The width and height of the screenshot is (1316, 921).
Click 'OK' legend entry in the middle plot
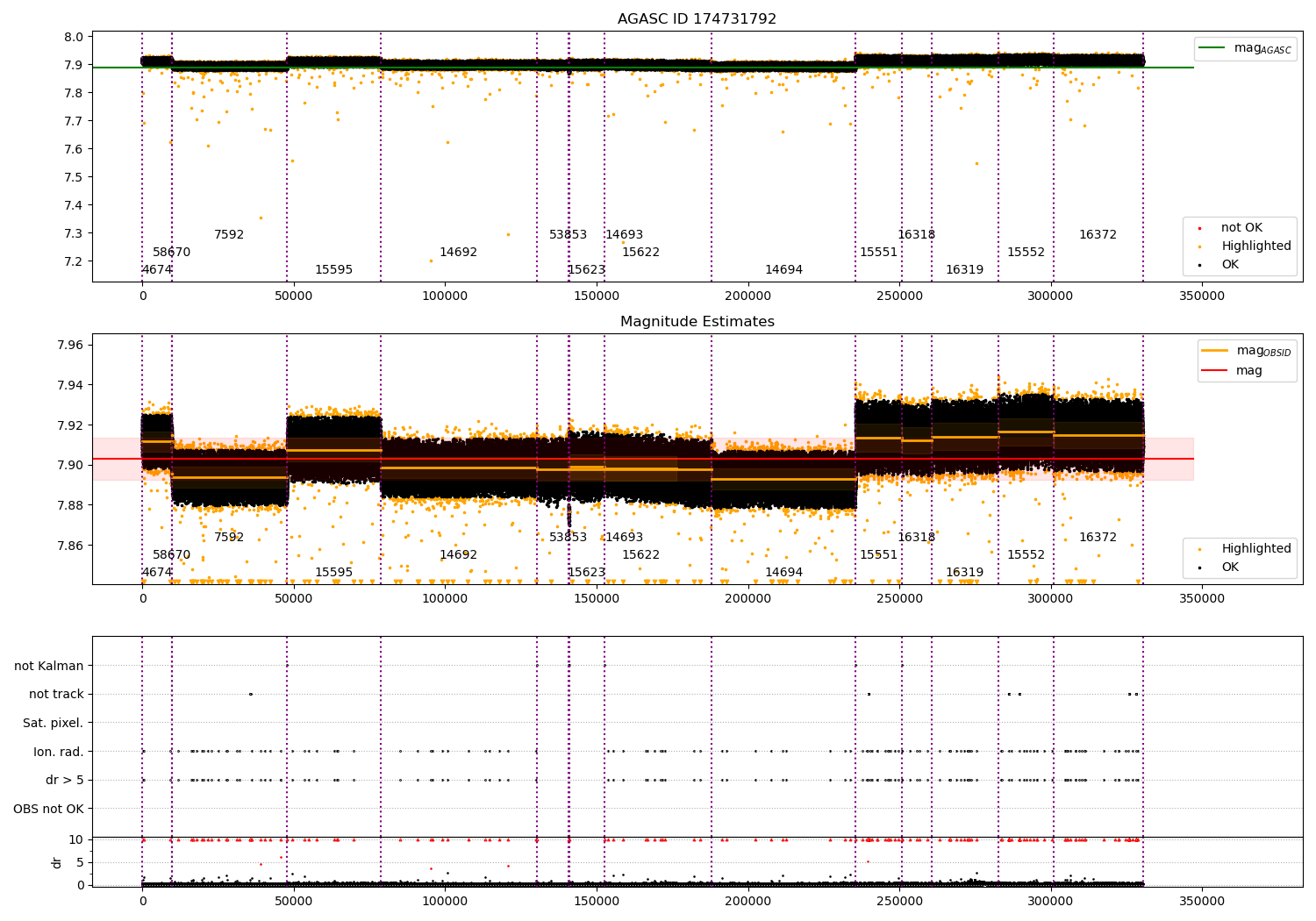tap(1229, 568)
